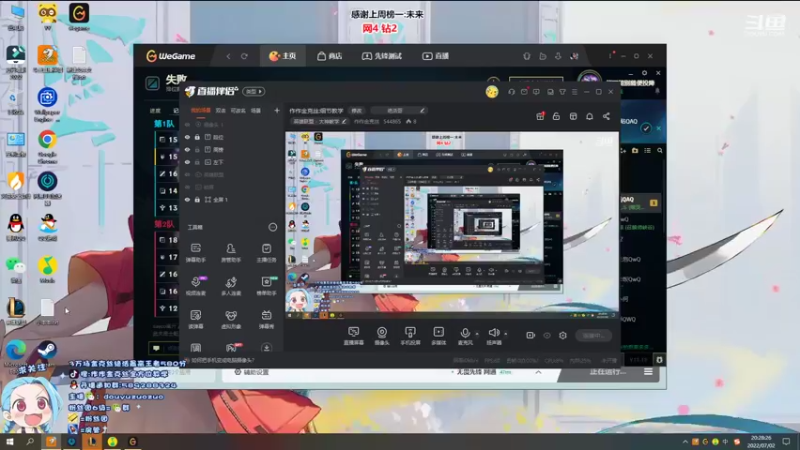Screen dimensions: 800x450
Task: Add a 摄像头 camera source
Action: click(382, 336)
